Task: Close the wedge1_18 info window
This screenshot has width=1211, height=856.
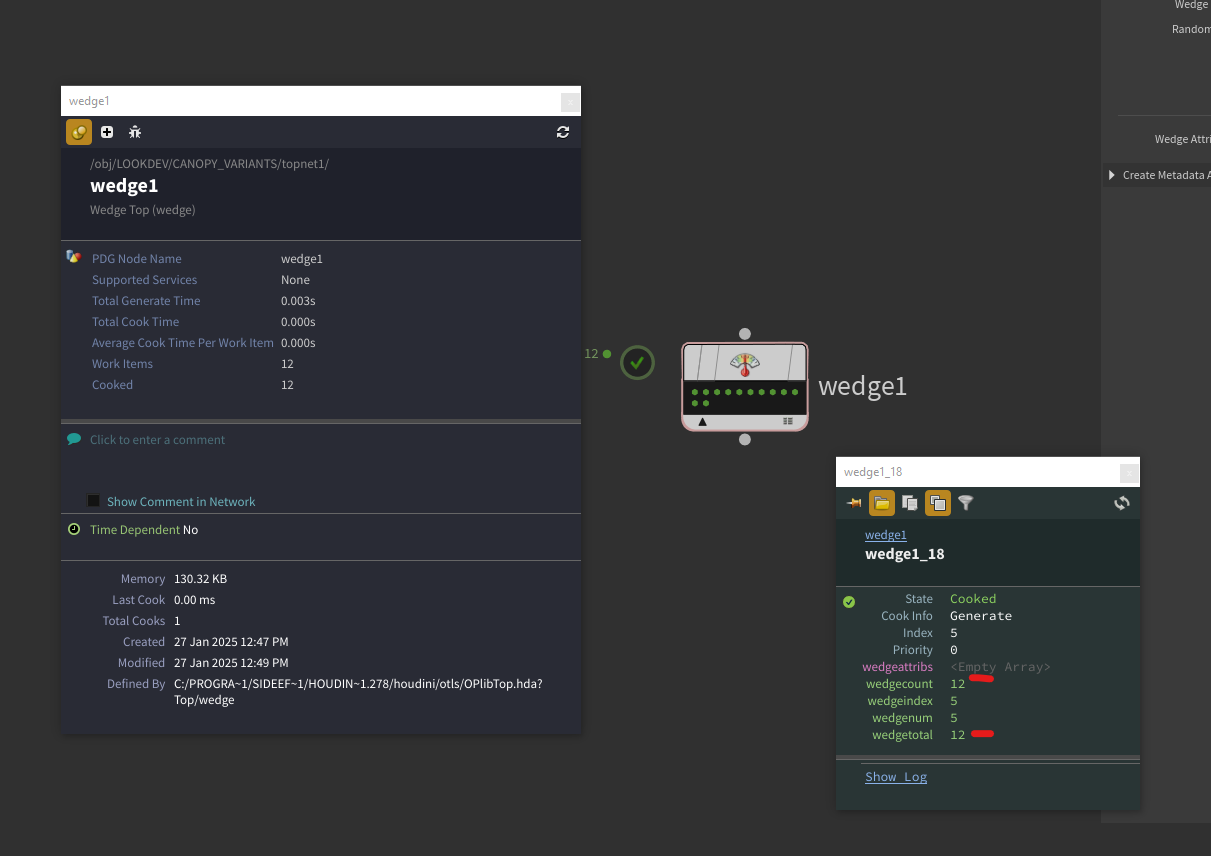Action: 1129,472
